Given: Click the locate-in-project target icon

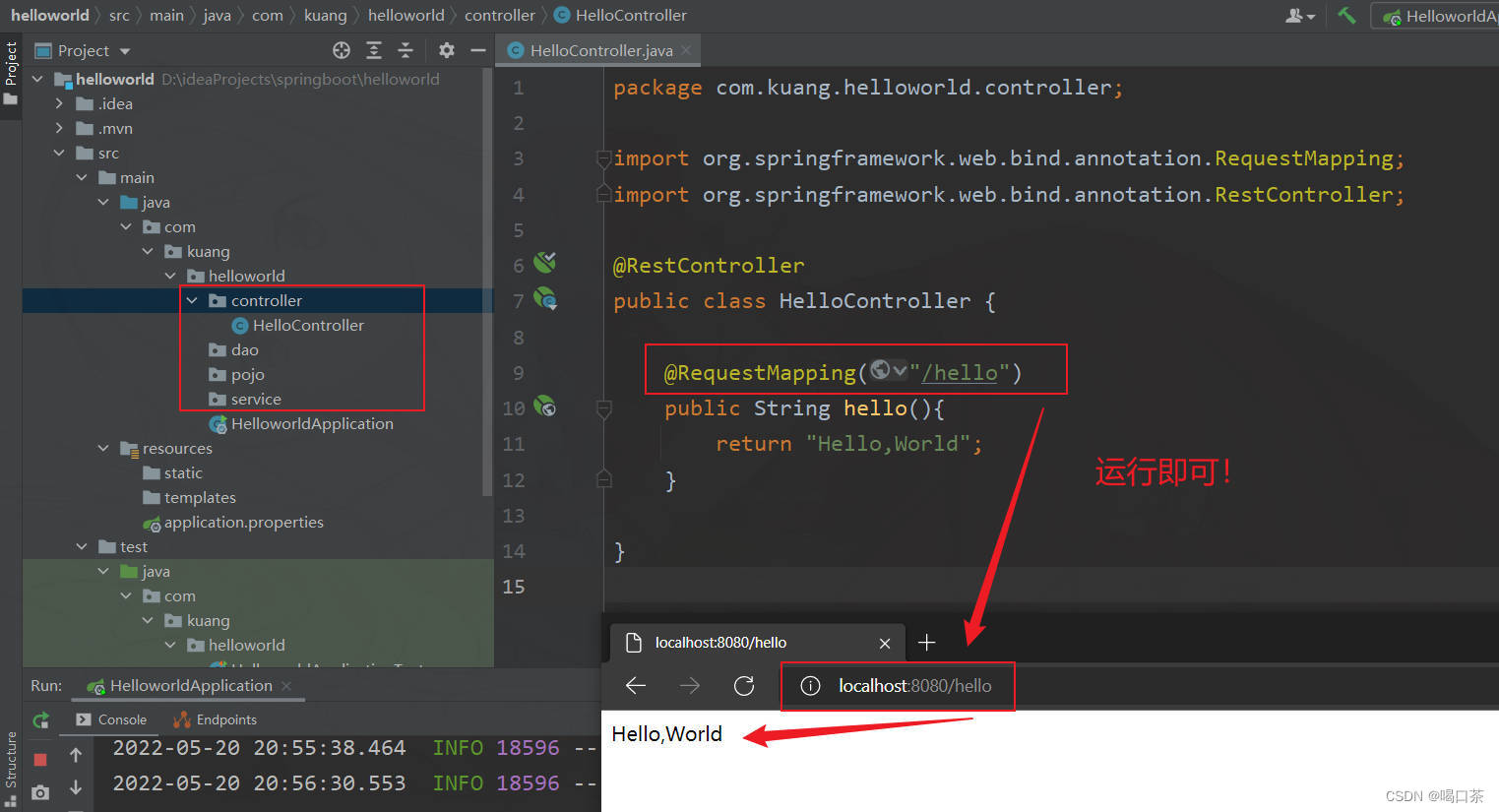Looking at the screenshot, I should pyautogui.click(x=342, y=50).
